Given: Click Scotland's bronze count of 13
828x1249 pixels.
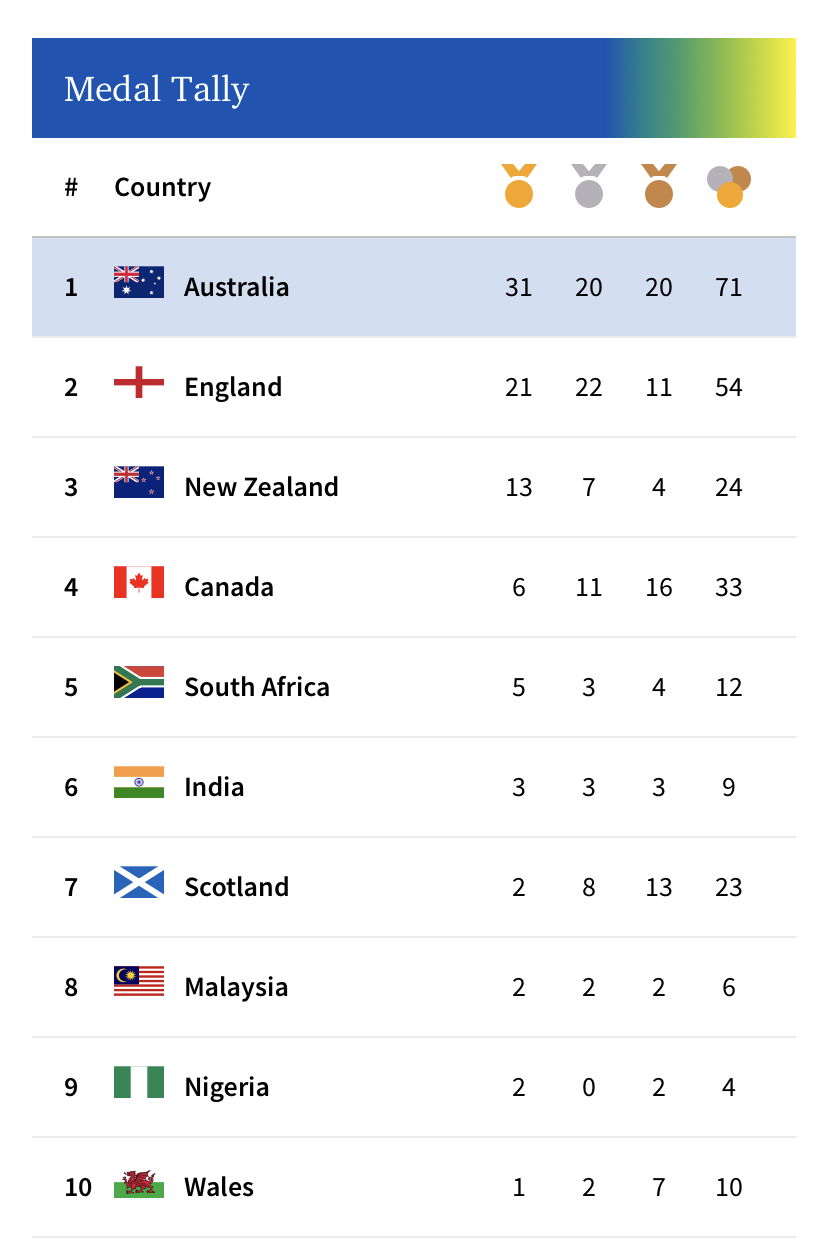Looking at the screenshot, I should click(659, 887).
